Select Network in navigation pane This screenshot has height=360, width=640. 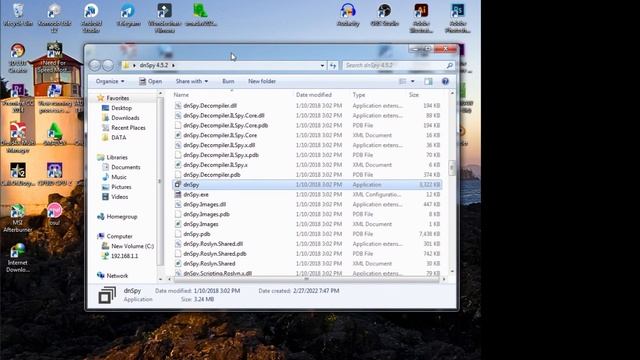(117, 276)
